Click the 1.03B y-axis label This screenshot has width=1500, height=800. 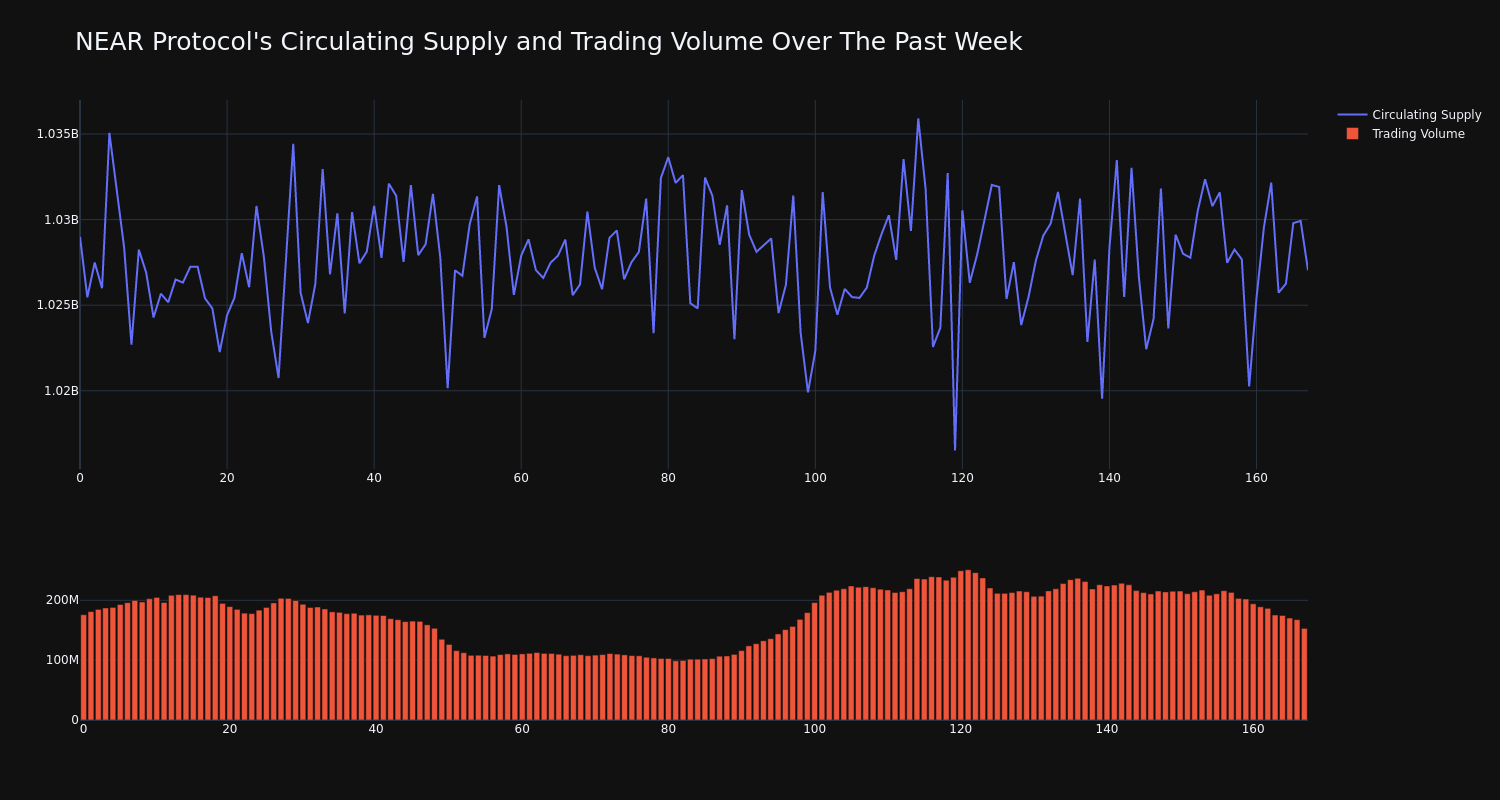[x=61, y=220]
